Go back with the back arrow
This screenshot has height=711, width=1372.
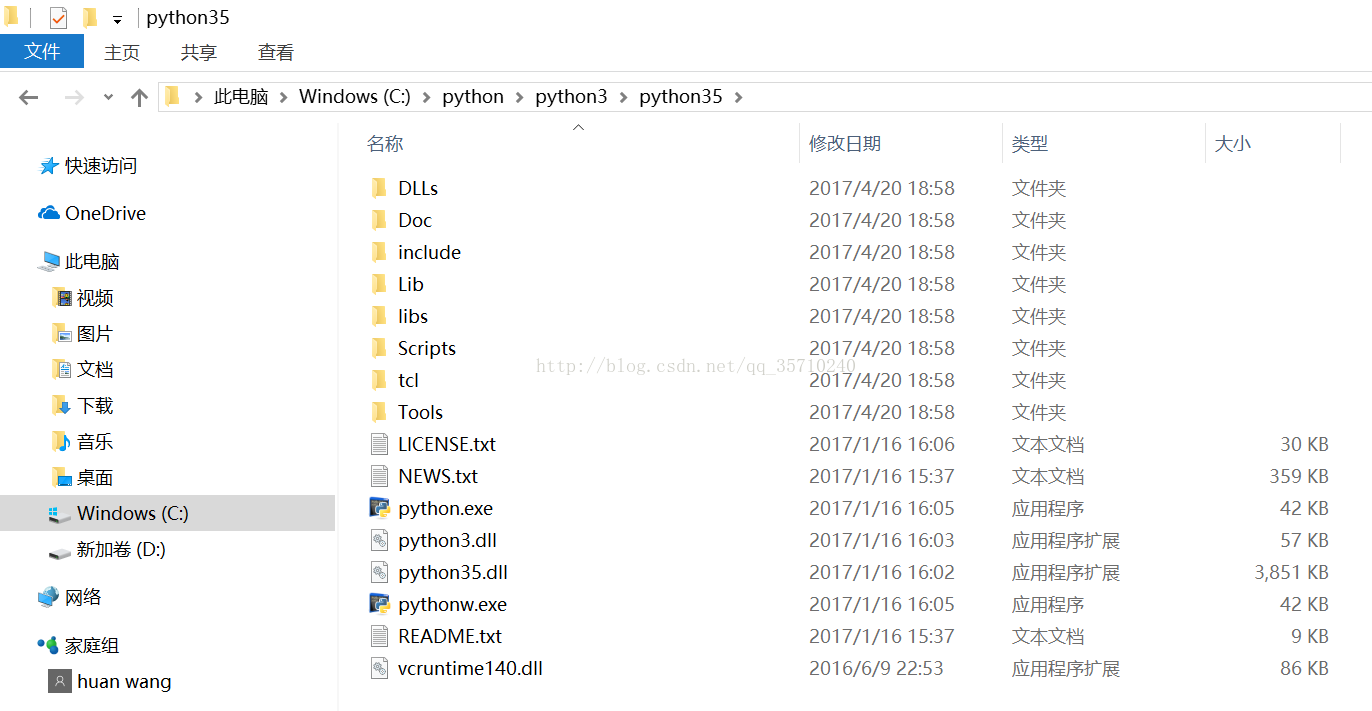tap(28, 97)
